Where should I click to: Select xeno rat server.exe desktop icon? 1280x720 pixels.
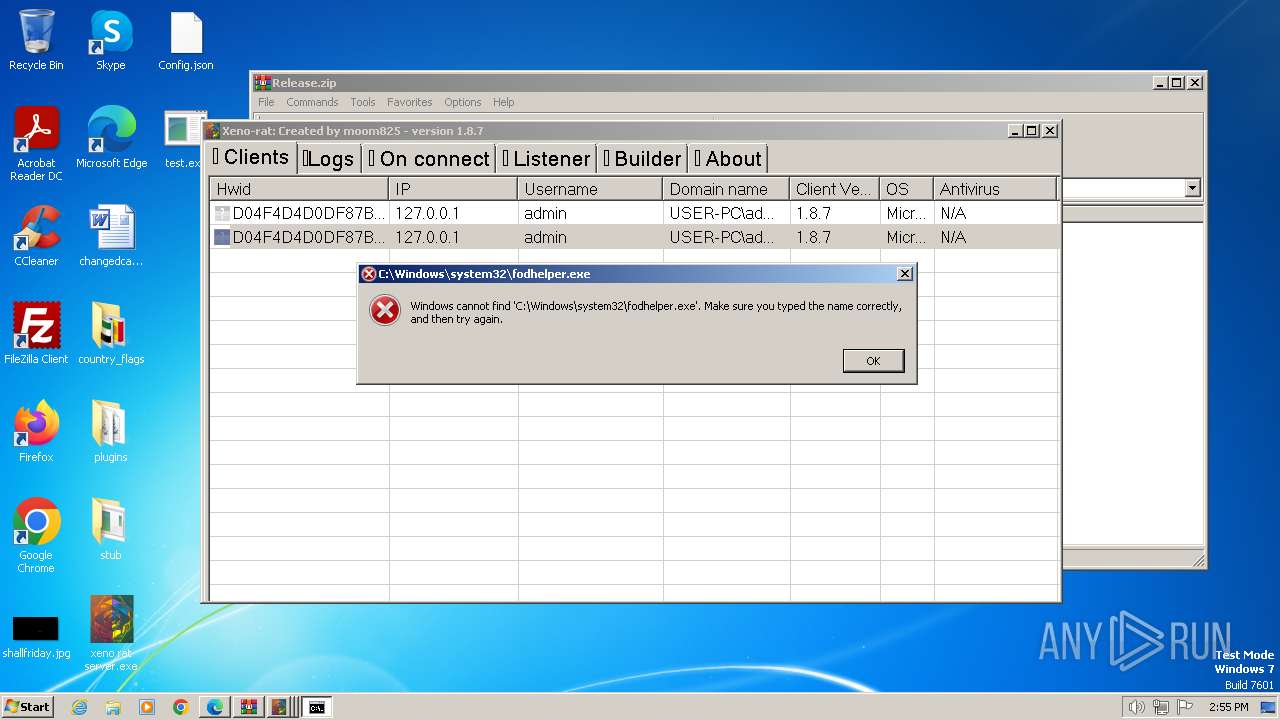tap(111, 635)
